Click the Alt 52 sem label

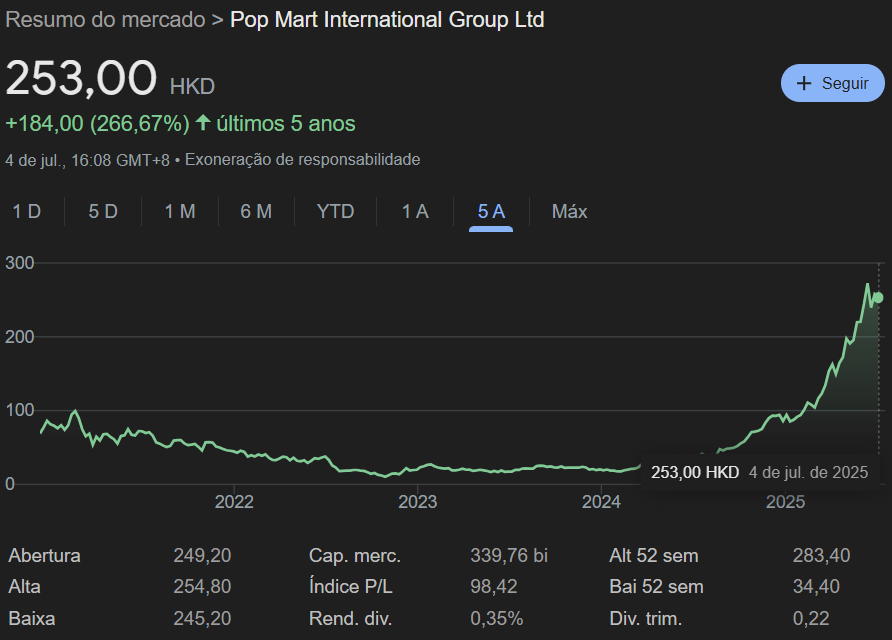[654, 555]
